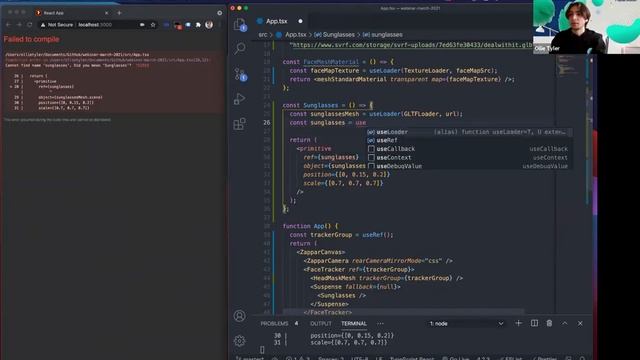The width and height of the screenshot is (640, 360).
Task: Click the Sunglasses breadcrumb segment
Action: click(334, 35)
